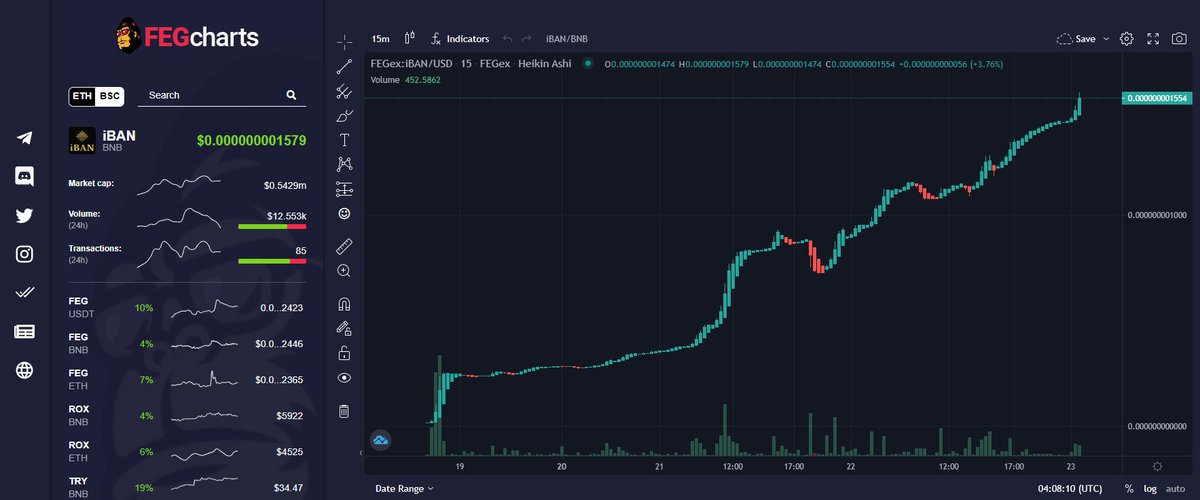
Task: Open the Date Range dropdown
Action: point(405,488)
